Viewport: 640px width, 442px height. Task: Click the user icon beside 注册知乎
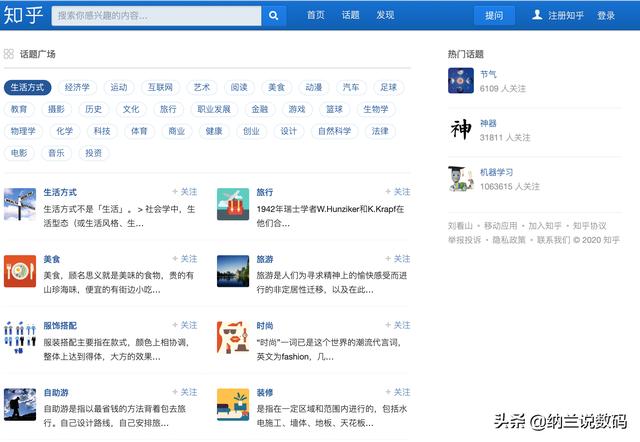(538, 15)
